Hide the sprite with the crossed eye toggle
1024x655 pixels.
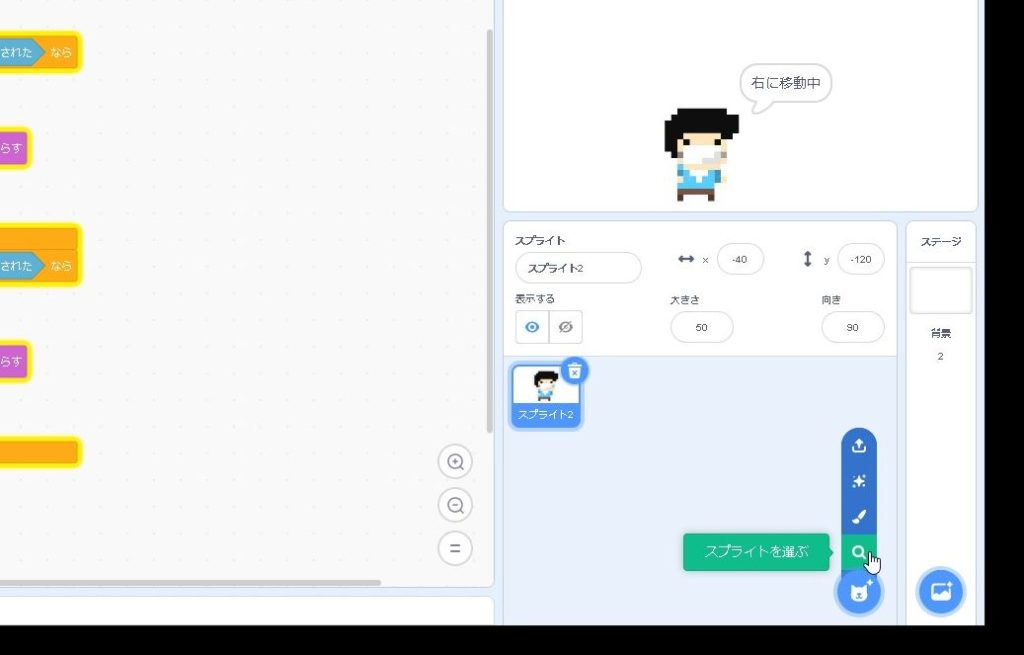(566, 327)
